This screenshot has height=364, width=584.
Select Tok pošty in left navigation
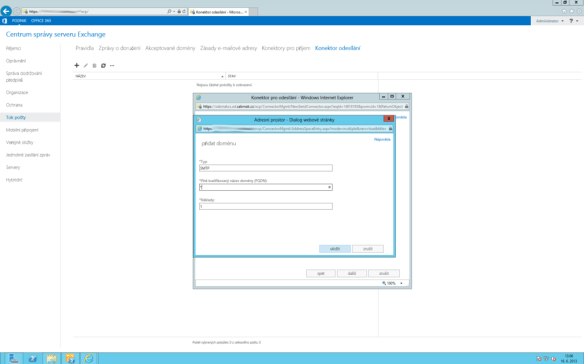[30, 117]
